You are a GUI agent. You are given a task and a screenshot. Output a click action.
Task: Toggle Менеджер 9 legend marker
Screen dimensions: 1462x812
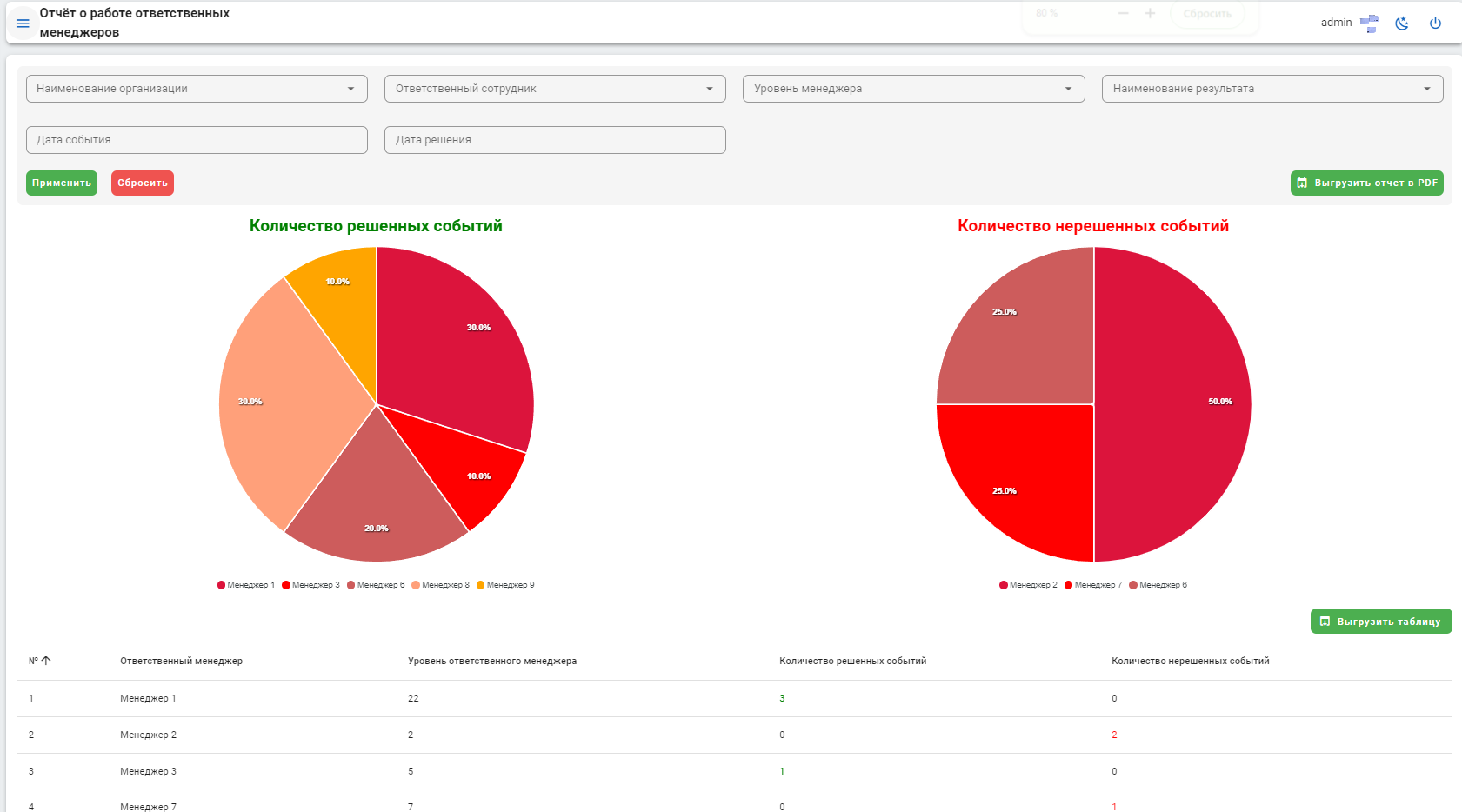(481, 585)
